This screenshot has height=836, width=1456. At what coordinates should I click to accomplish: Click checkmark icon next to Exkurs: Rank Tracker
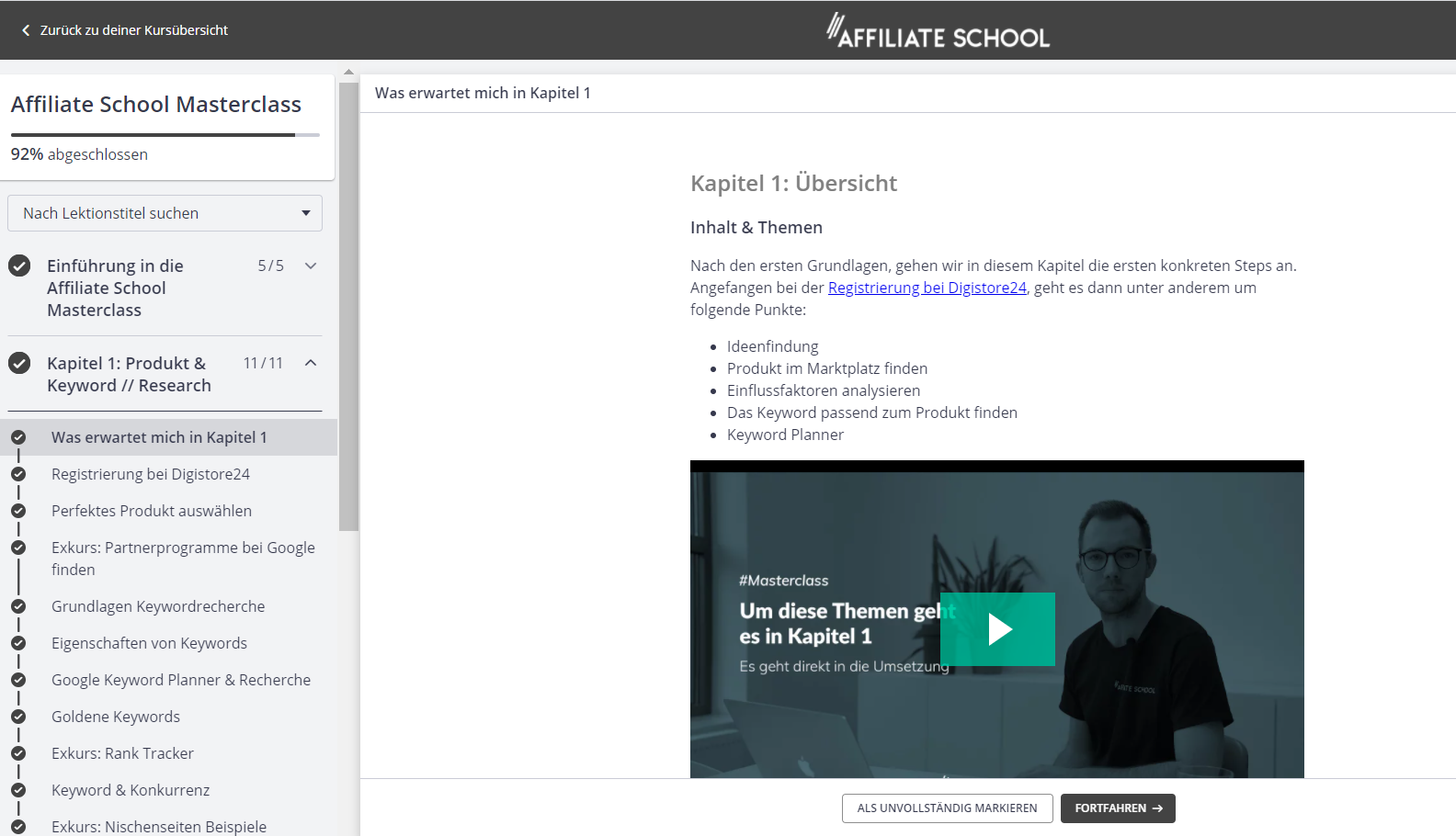tap(18, 753)
